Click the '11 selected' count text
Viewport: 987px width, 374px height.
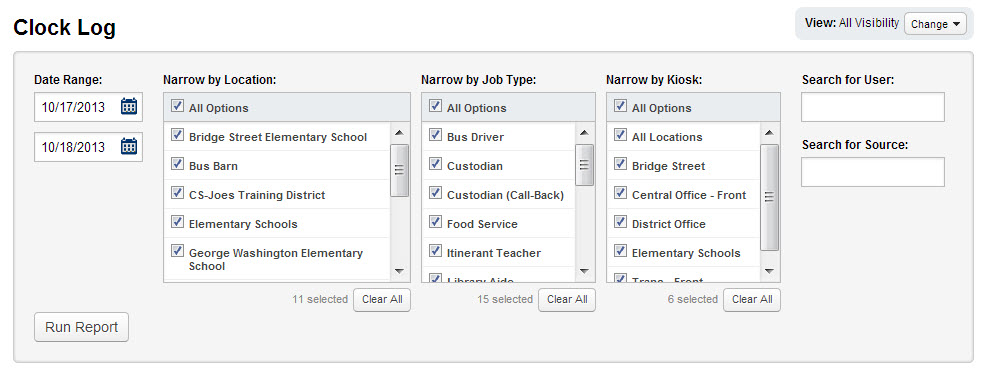[320, 300]
